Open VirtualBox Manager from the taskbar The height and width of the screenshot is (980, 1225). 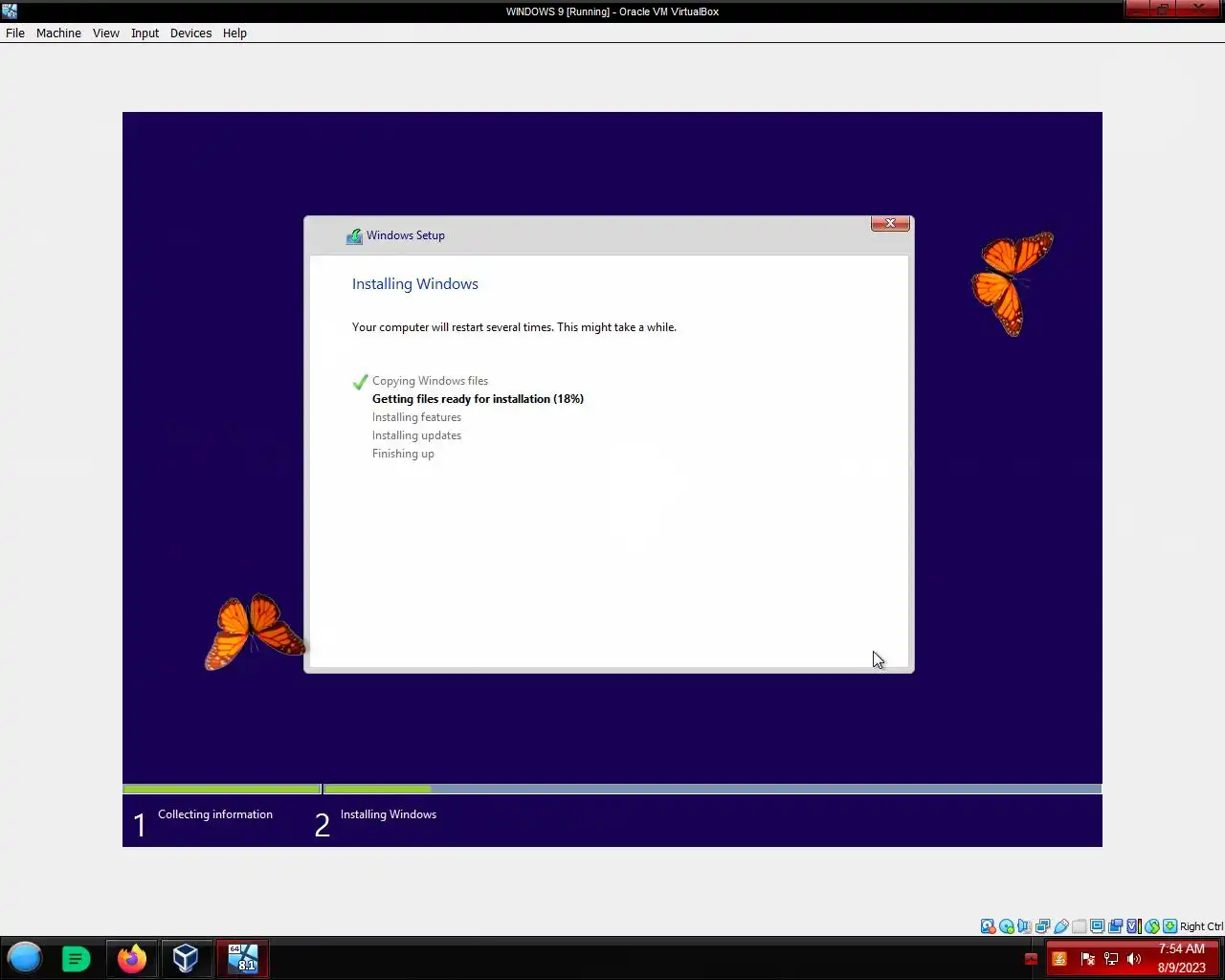[x=186, y=958]
